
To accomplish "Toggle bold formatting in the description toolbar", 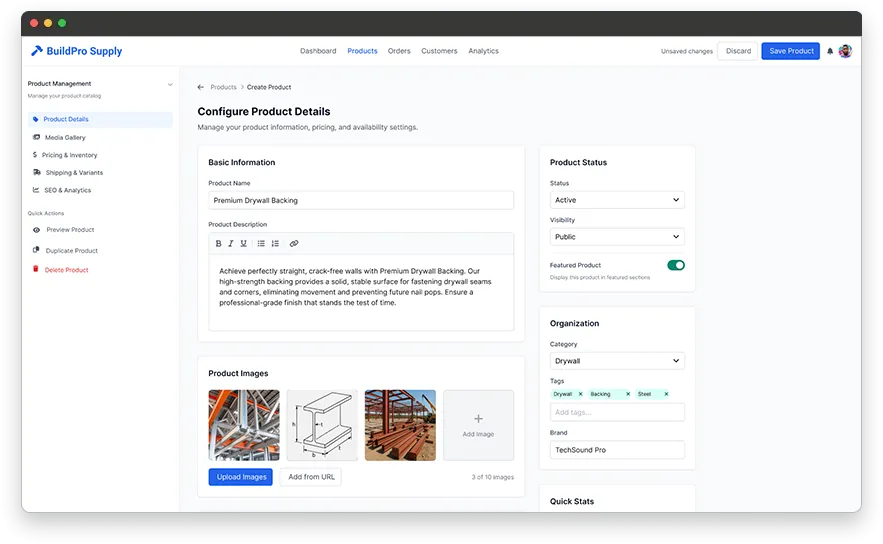I will 218,244.
